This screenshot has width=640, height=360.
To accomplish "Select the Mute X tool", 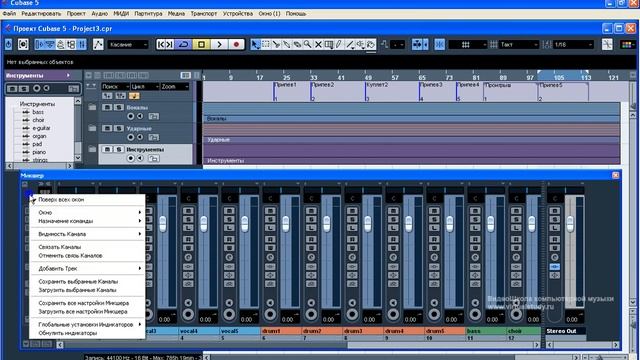I will (318, 44).
